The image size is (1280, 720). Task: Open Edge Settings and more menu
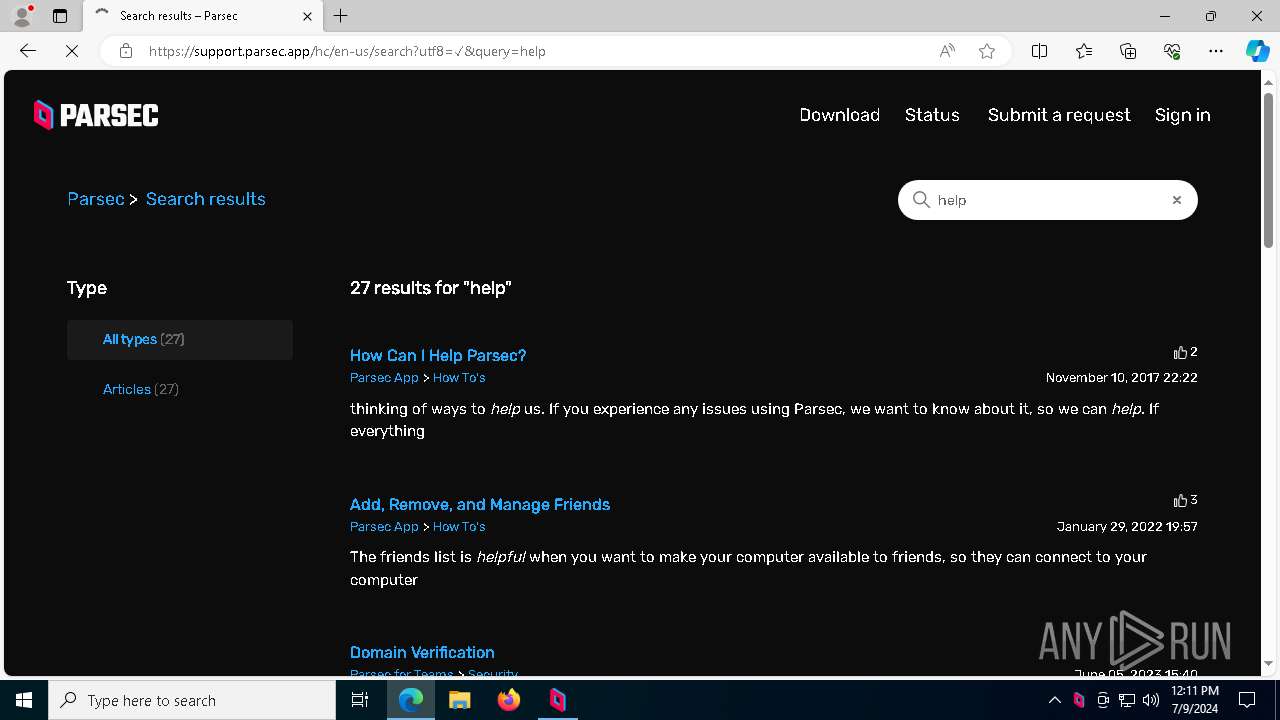(1216, 51)
